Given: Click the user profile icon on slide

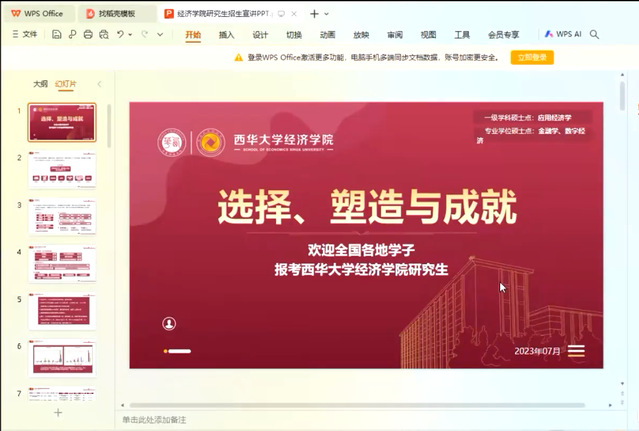Looking at the screenshot, I should pos(169,323).
